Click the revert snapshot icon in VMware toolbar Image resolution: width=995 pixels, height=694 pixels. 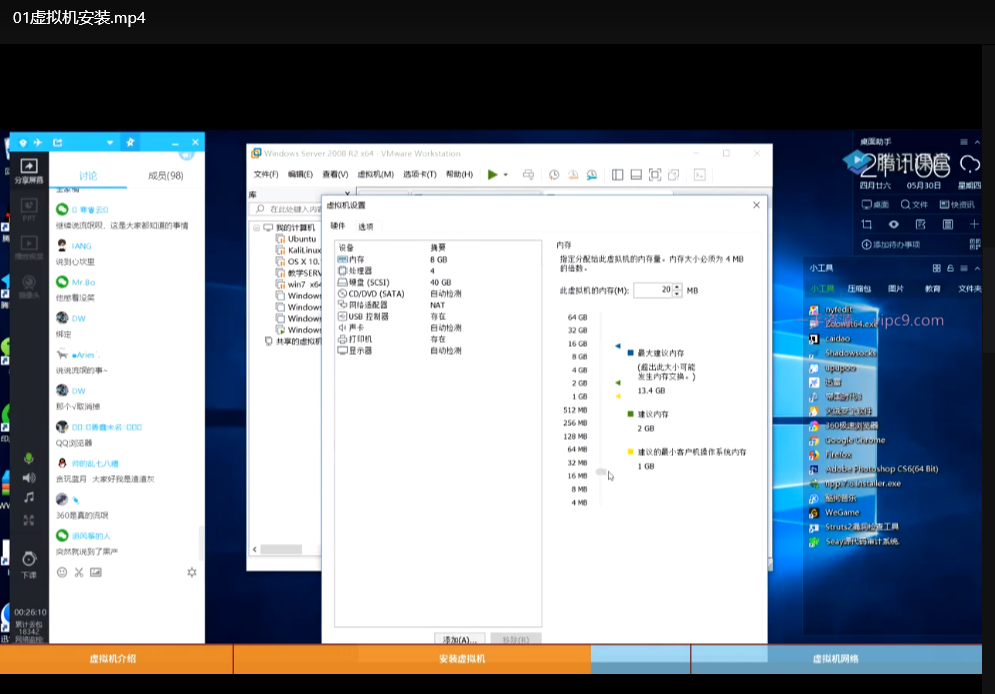[573, 174]
